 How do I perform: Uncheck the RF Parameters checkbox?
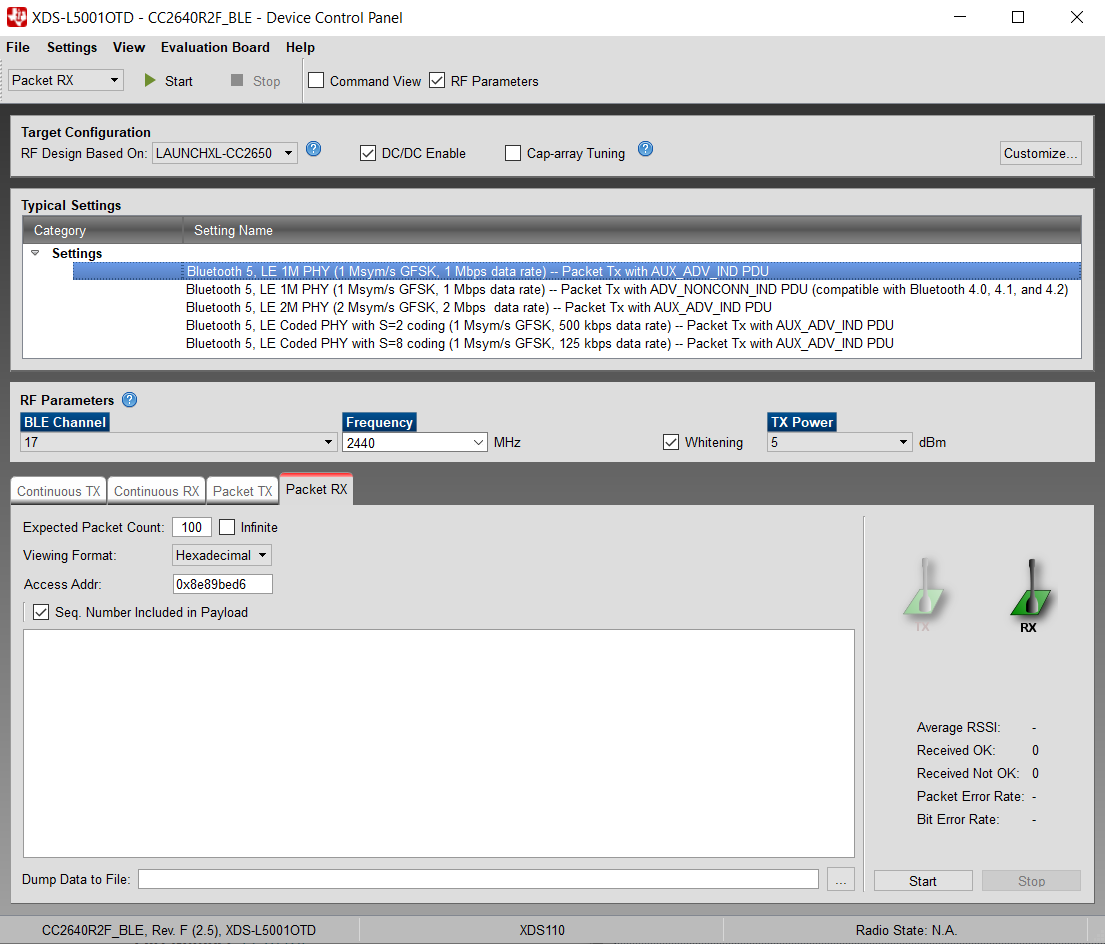(437, 80)
